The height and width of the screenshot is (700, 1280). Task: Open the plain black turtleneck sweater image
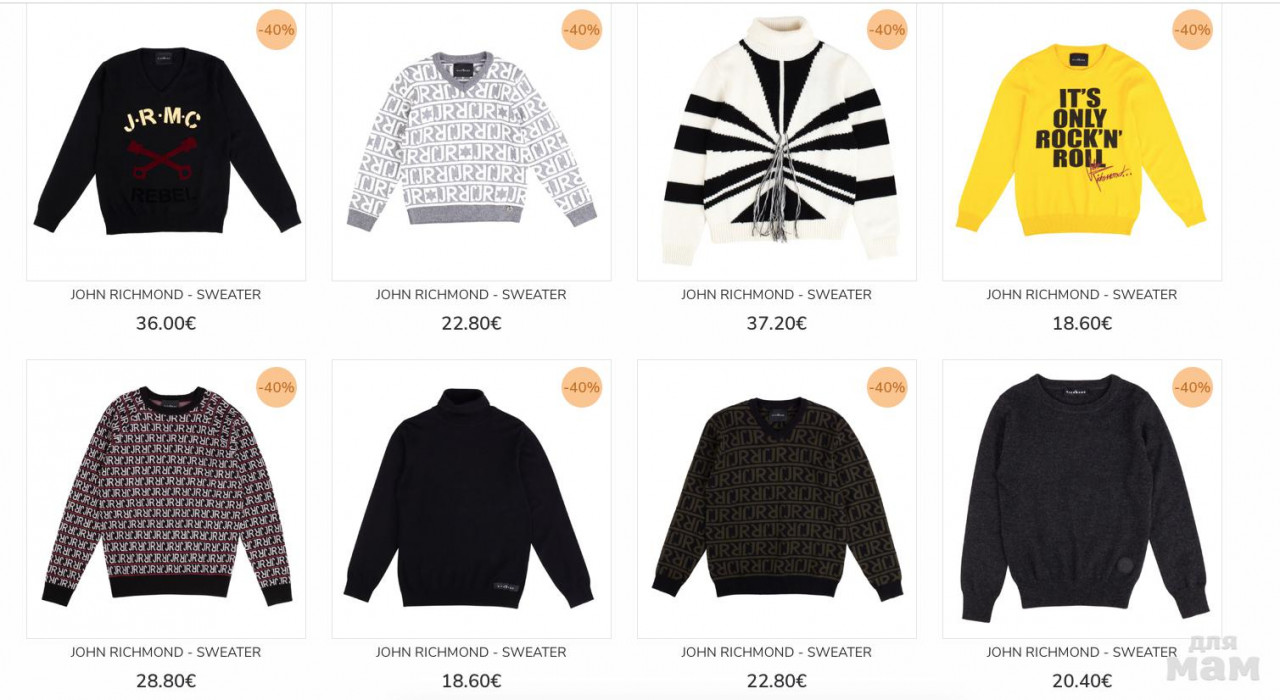[x=471, y=499]
